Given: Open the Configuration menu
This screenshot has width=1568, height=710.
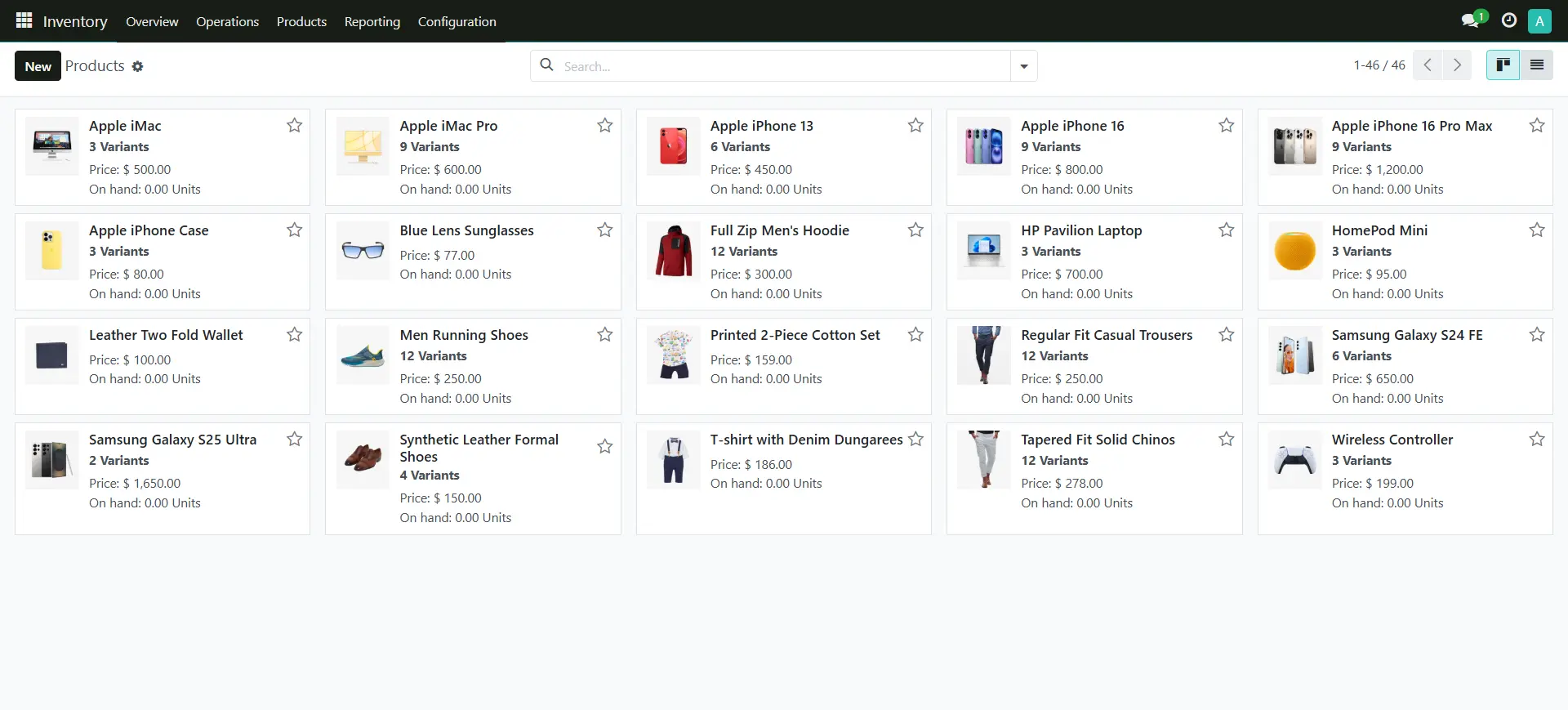Looking at the screenshot, I should point(457,21).
